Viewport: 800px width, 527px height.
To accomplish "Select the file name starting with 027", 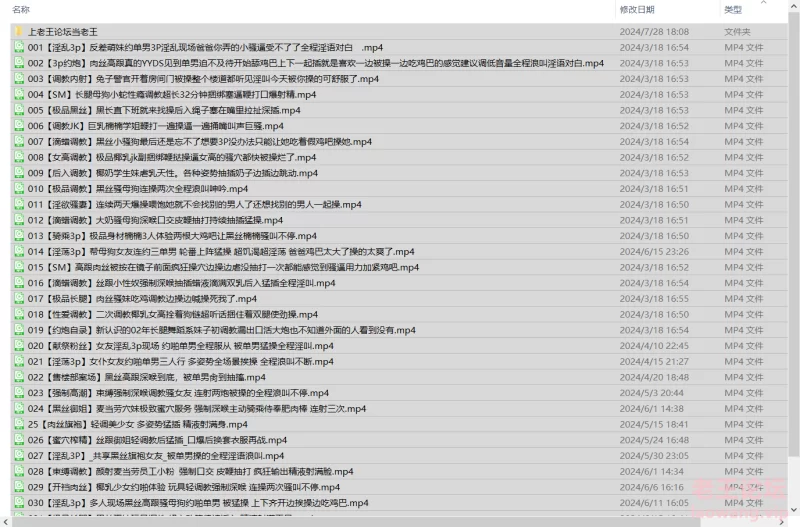I will (x=156, y=456).
